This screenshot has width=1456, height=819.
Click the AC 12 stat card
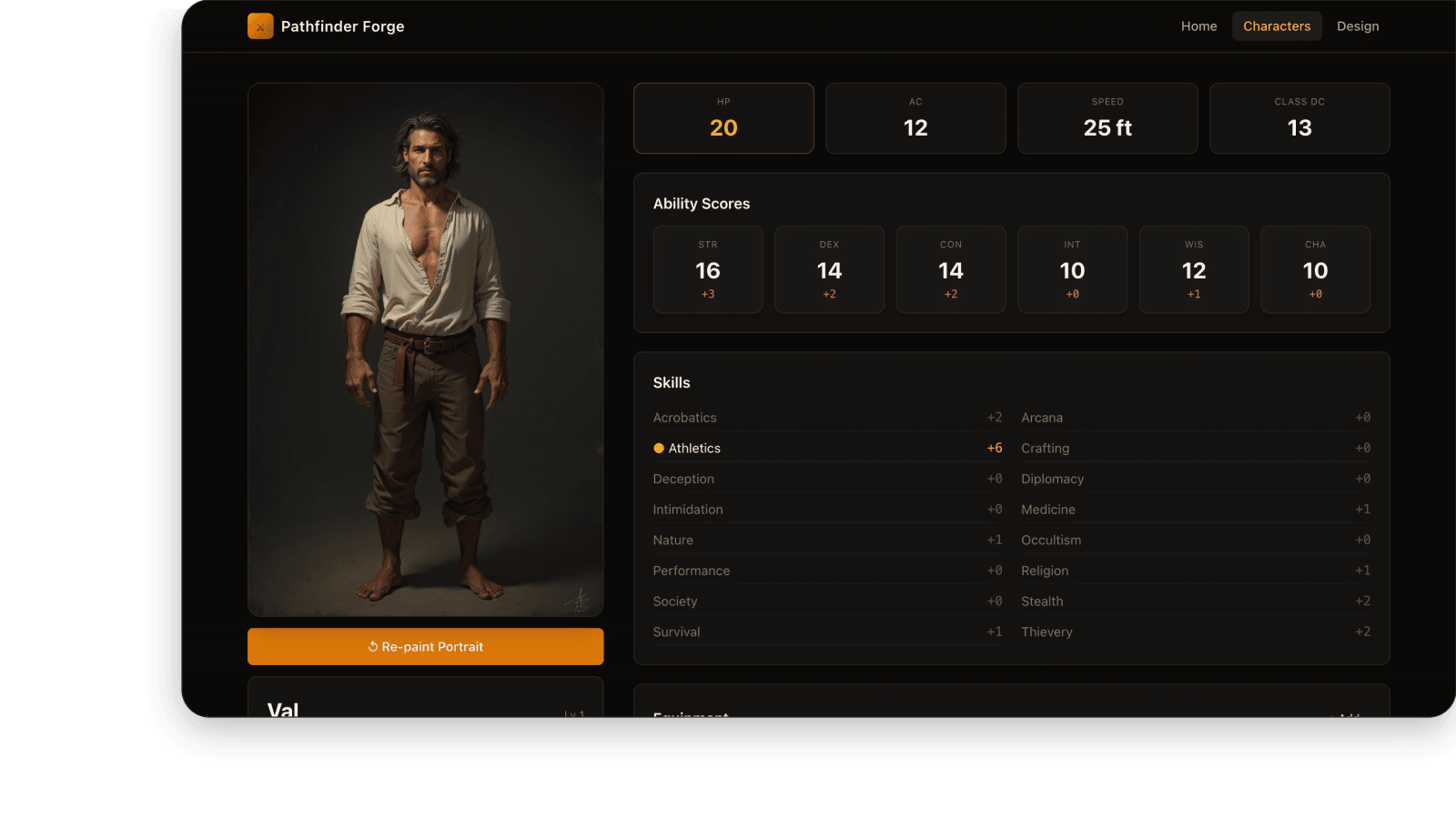point(915,118)
